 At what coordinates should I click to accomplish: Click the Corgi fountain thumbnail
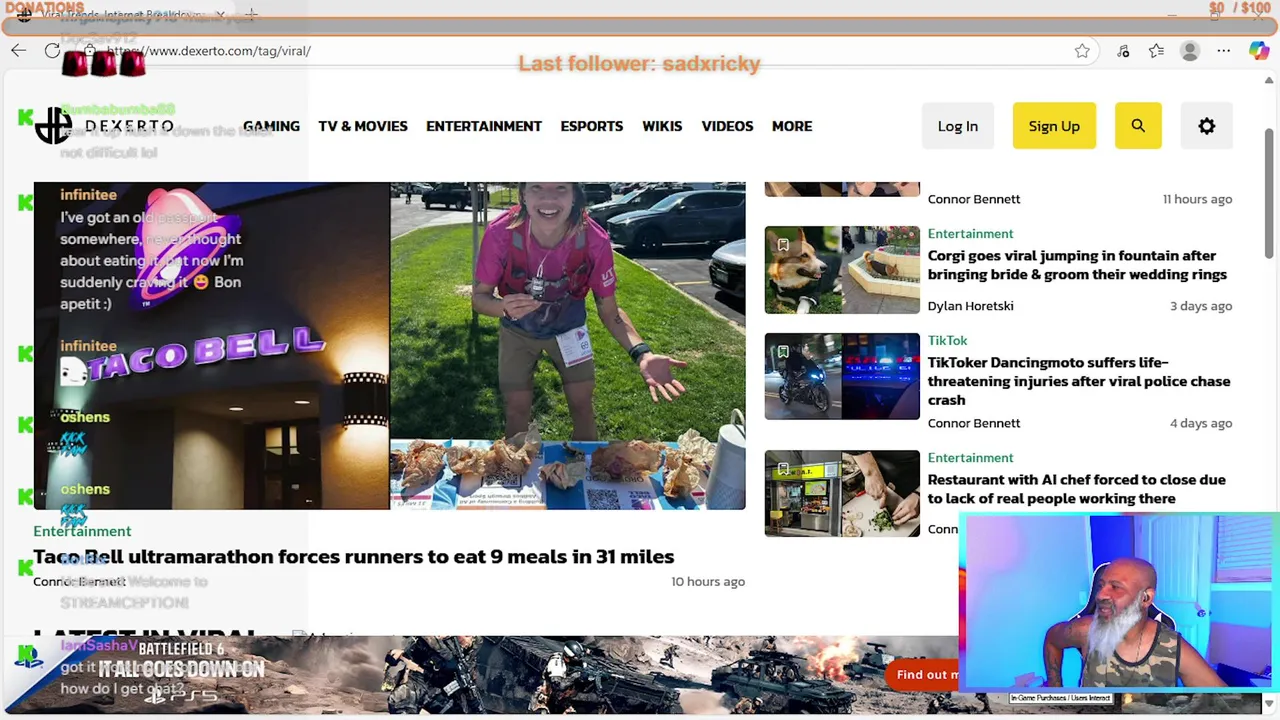click(x=842, y=270)
